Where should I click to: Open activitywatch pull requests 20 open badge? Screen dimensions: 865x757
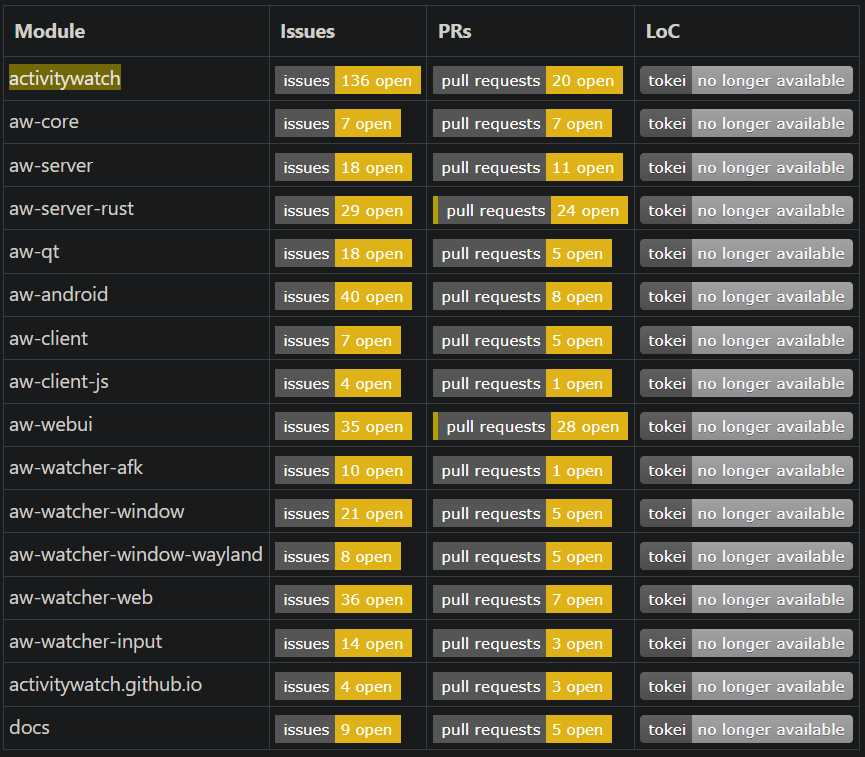(527, 81)
